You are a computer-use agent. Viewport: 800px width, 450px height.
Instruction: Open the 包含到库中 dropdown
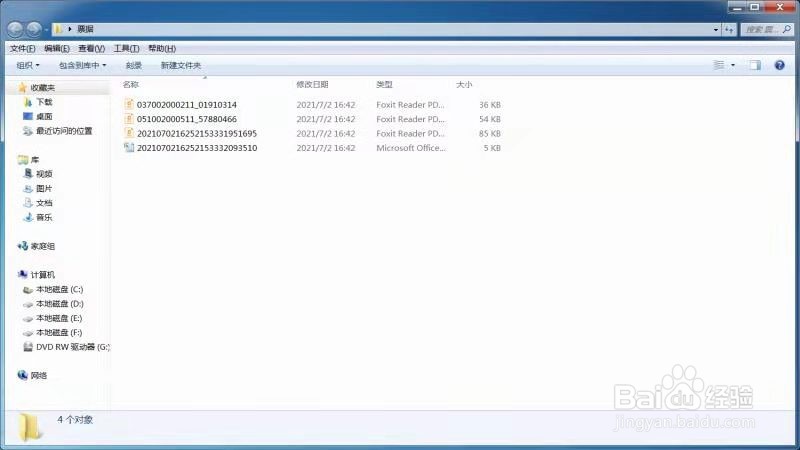pyautogui.click(x=82, y=65)
